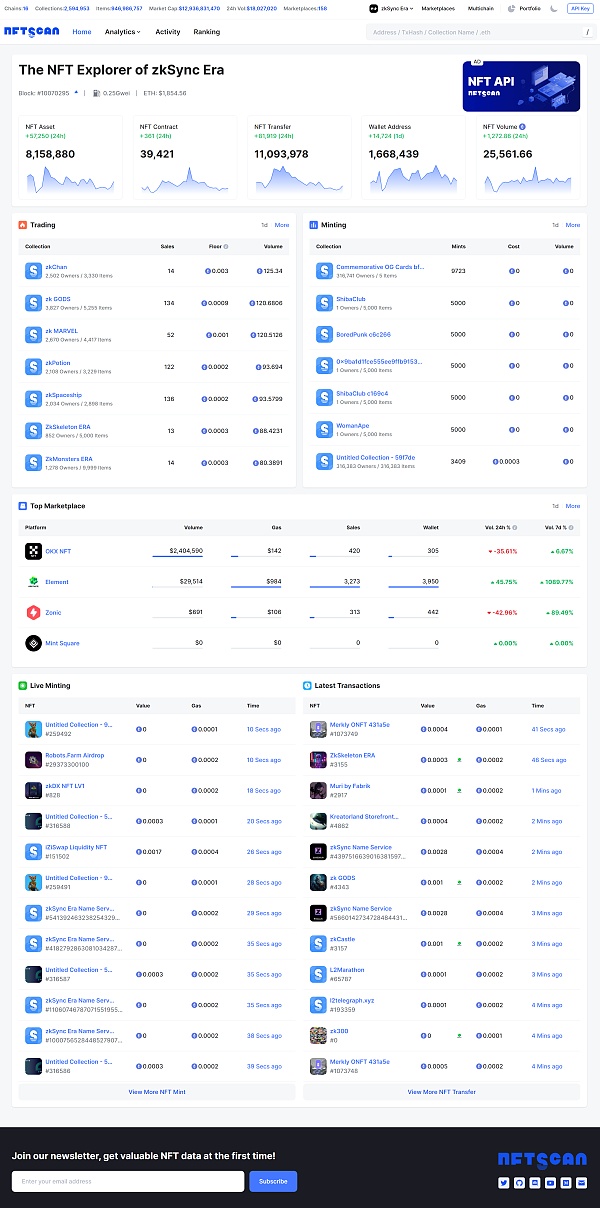Click the Element marketplace logo

tap(32, 581)
